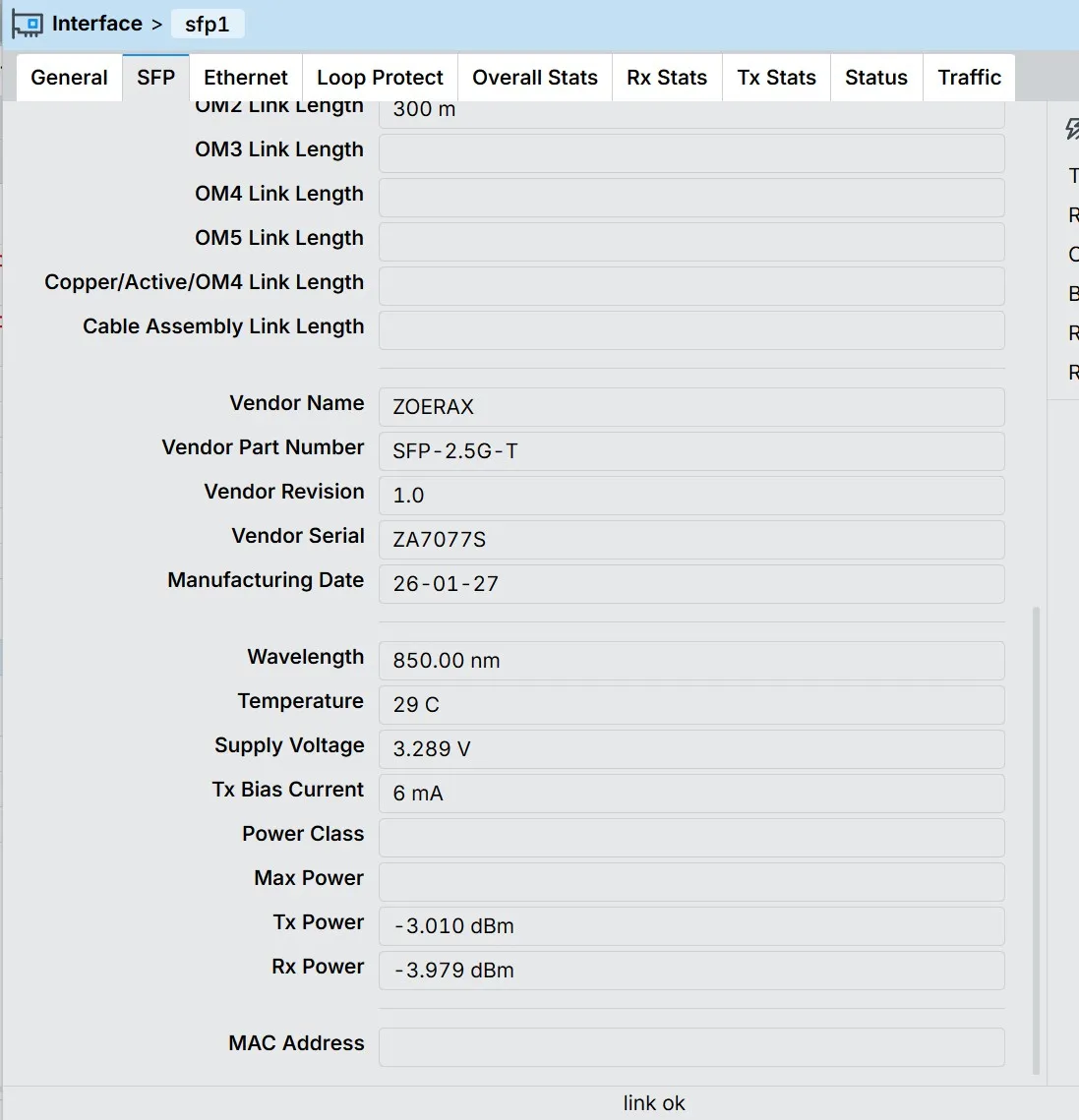Click the Vendor Name field showing ZOERAX
The height and width of the screenshot is (1120, 1079).
click(x=691, y=407)
